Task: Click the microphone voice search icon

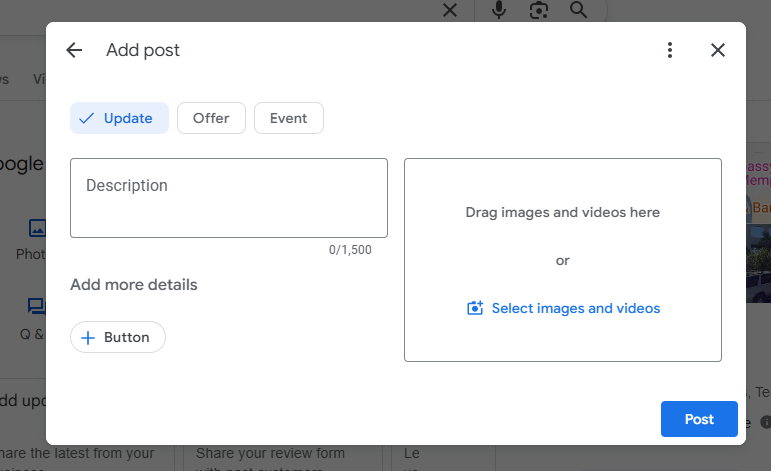Action: point(498,10)
